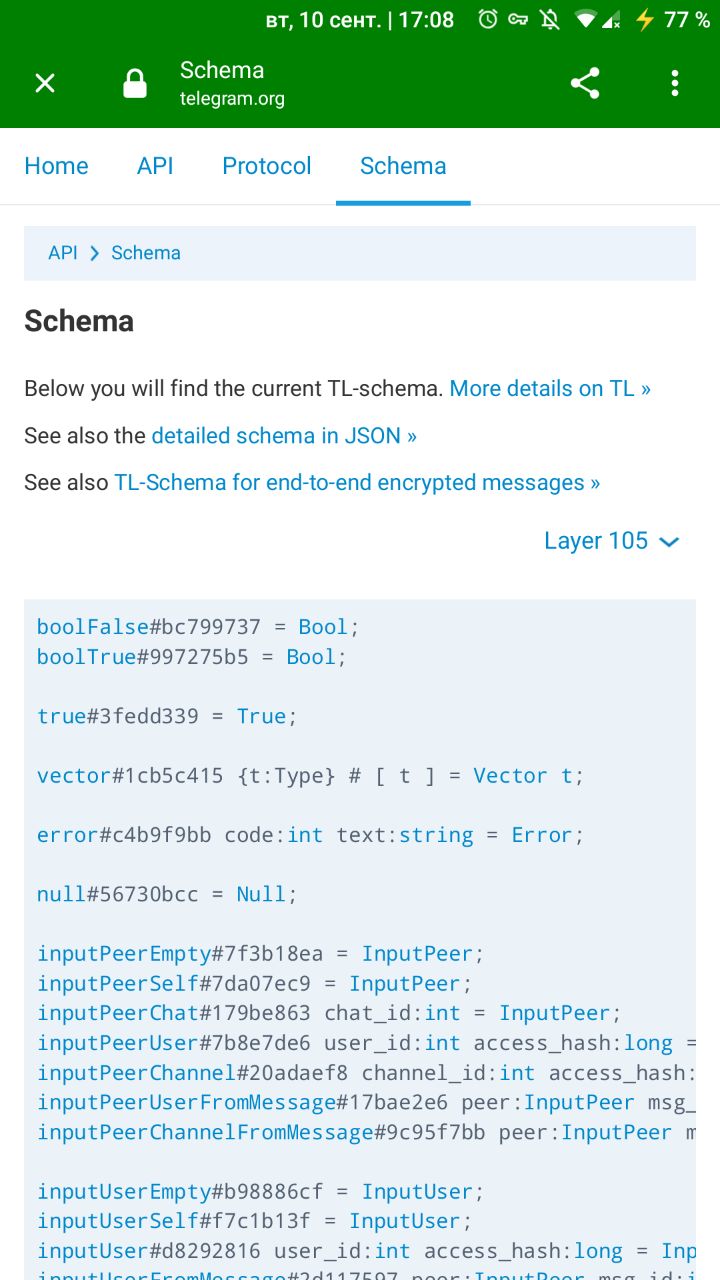The image size is (720, 1280).
Task: Tap the site security lock icon
Action: pos(135,83)
